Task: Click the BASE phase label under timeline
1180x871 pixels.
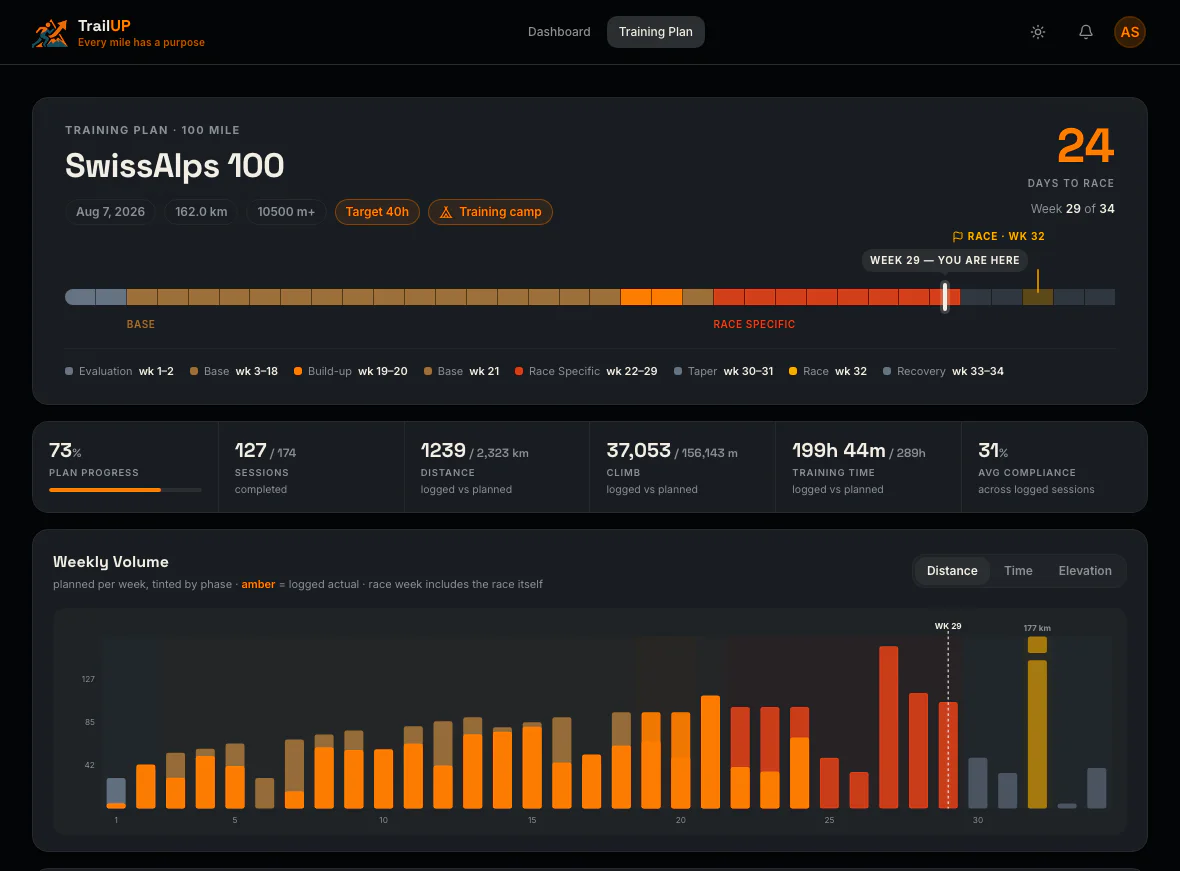Action: click(x=141, y=324)
